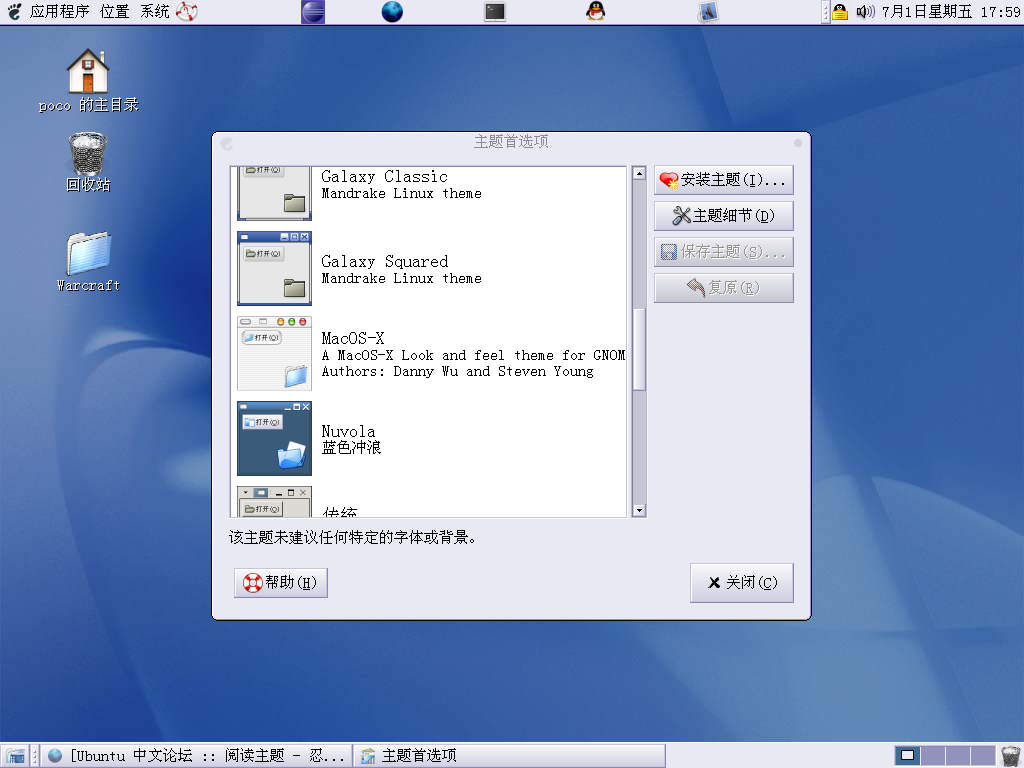
Task: Click the theme list scroll down arrow
Action: click(639, 511)
